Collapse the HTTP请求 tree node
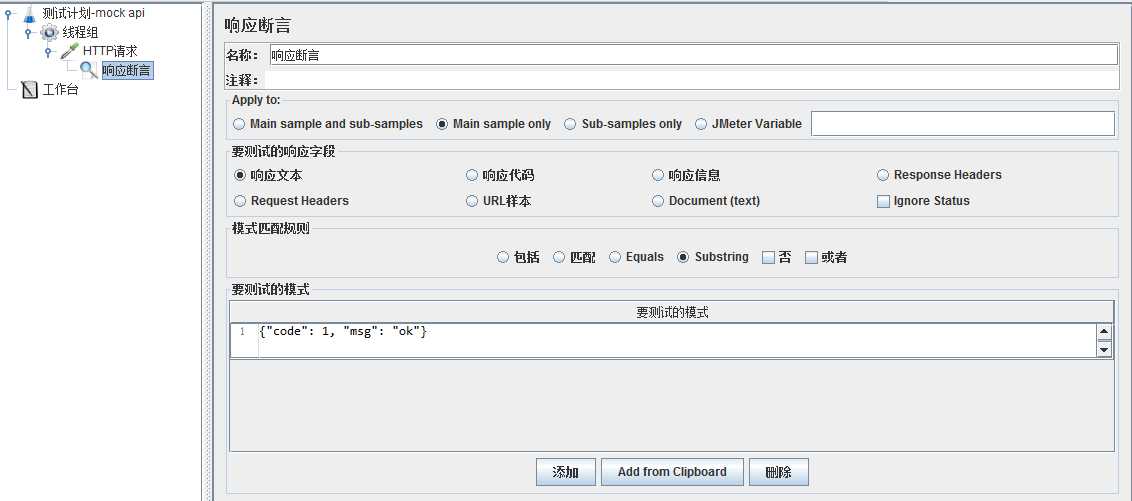Screen dimensions: 1132x501 point(48,51)
